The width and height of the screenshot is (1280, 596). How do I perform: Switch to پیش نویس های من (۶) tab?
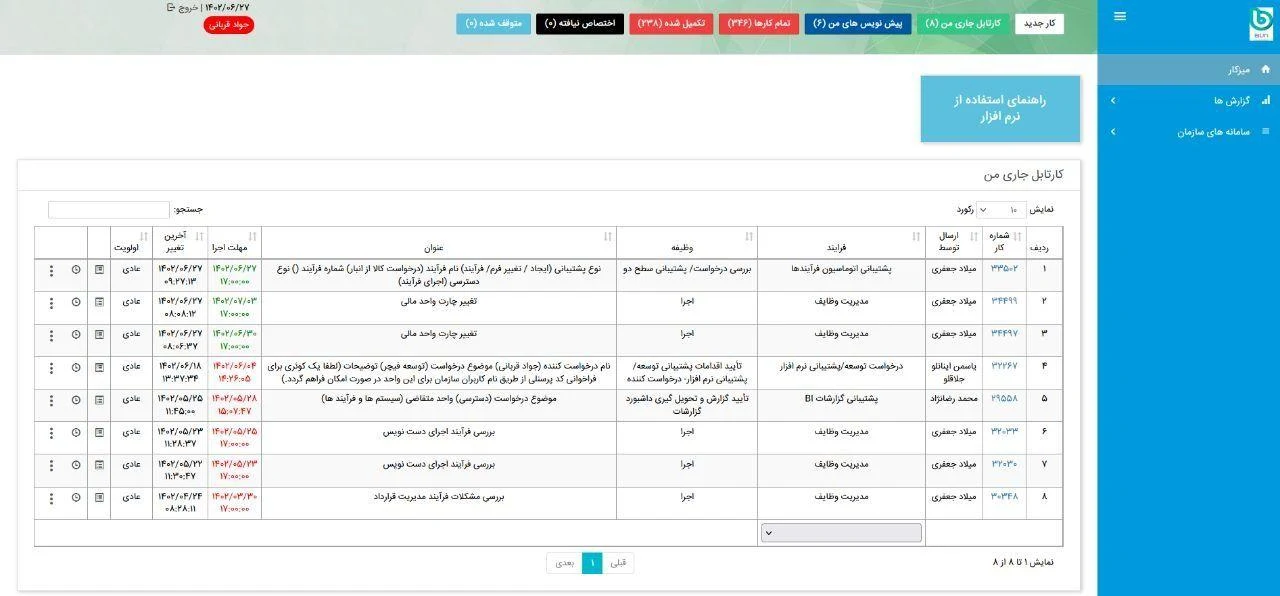coord(858,23)
